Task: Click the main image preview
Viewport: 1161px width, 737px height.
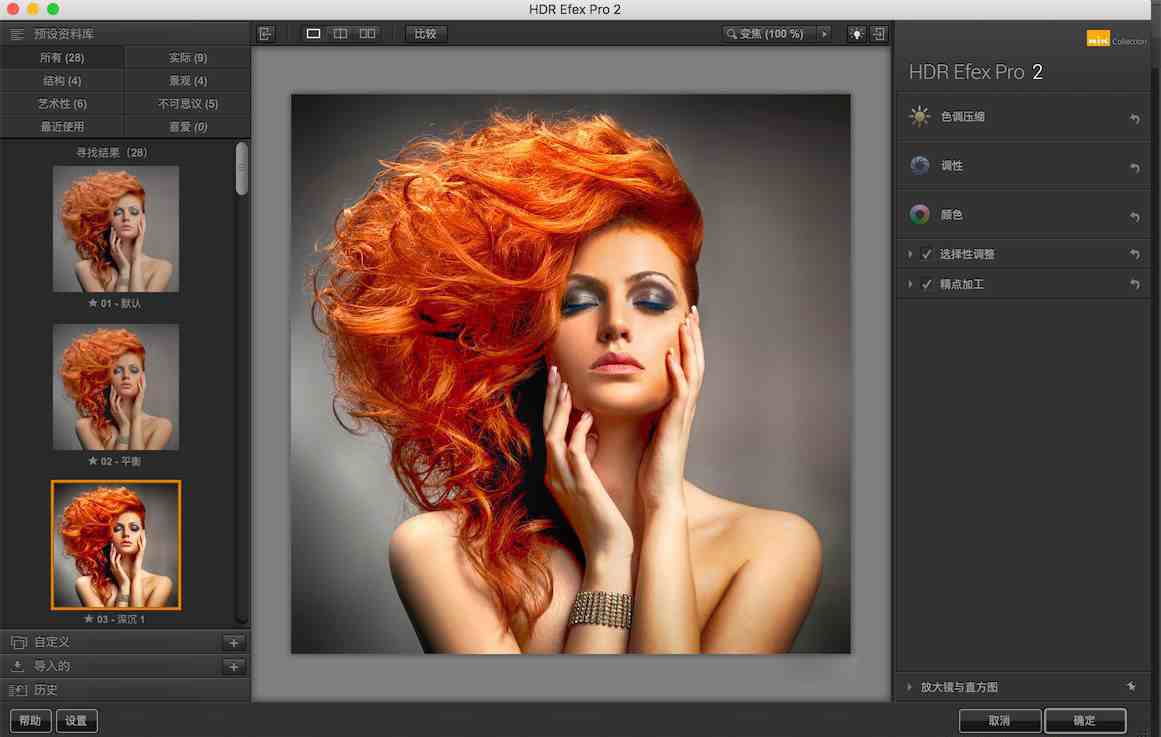Action: (x=570, y=373)
